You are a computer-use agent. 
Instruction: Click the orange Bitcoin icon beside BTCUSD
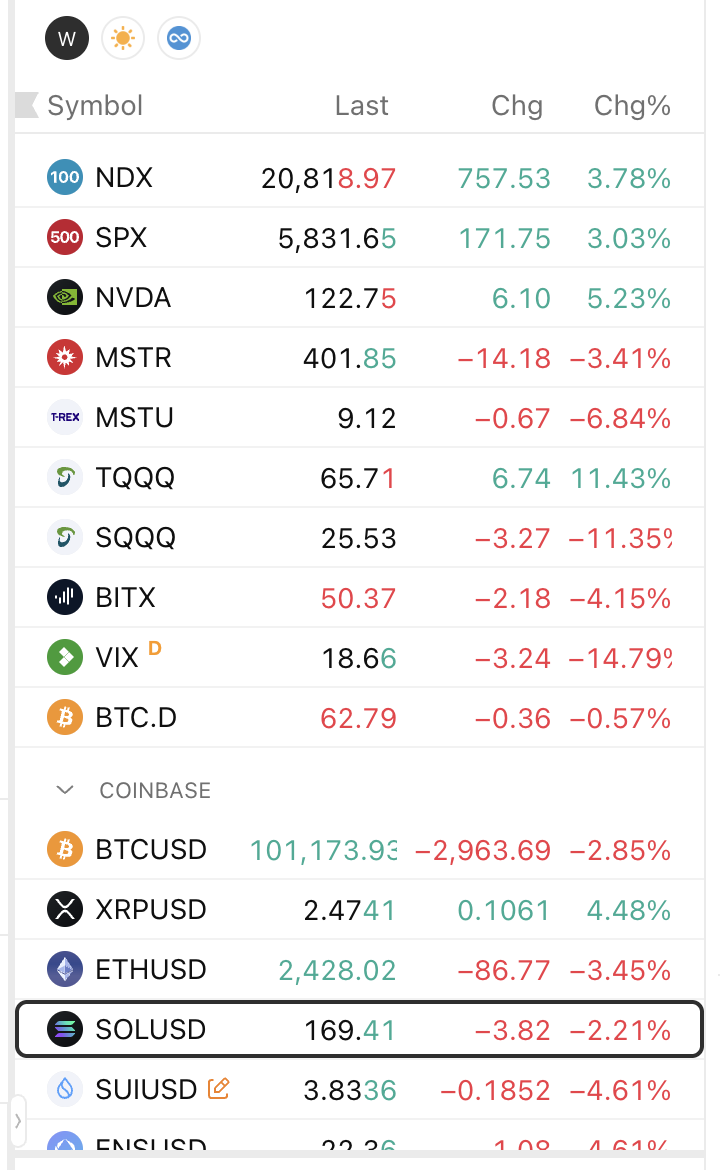coord(65,850)
